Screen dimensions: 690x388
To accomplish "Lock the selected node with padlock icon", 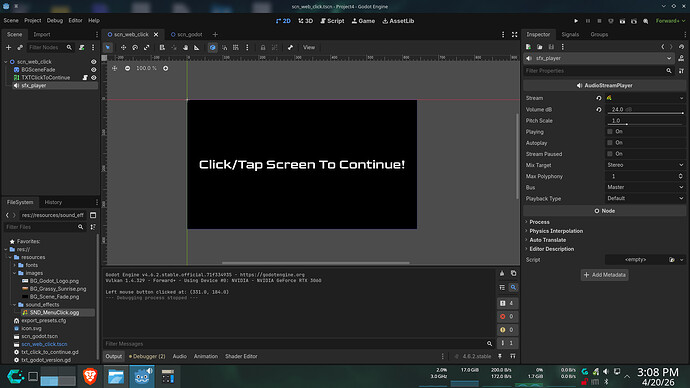I will point(263,48).
